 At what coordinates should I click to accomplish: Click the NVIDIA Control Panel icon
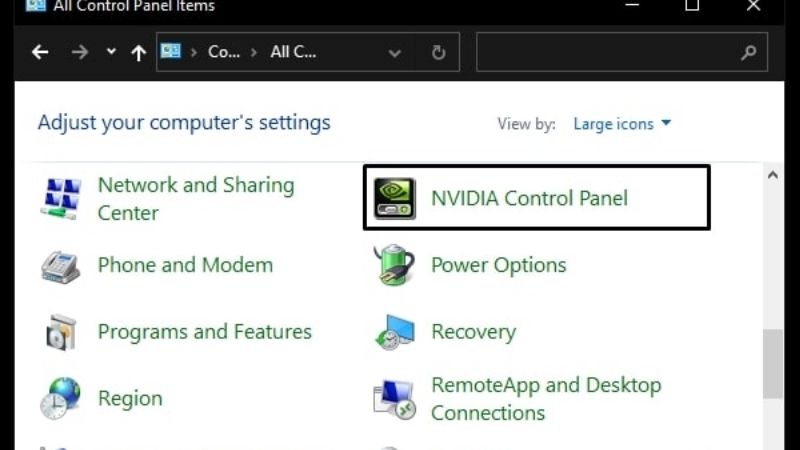click(x=394, y=198)
